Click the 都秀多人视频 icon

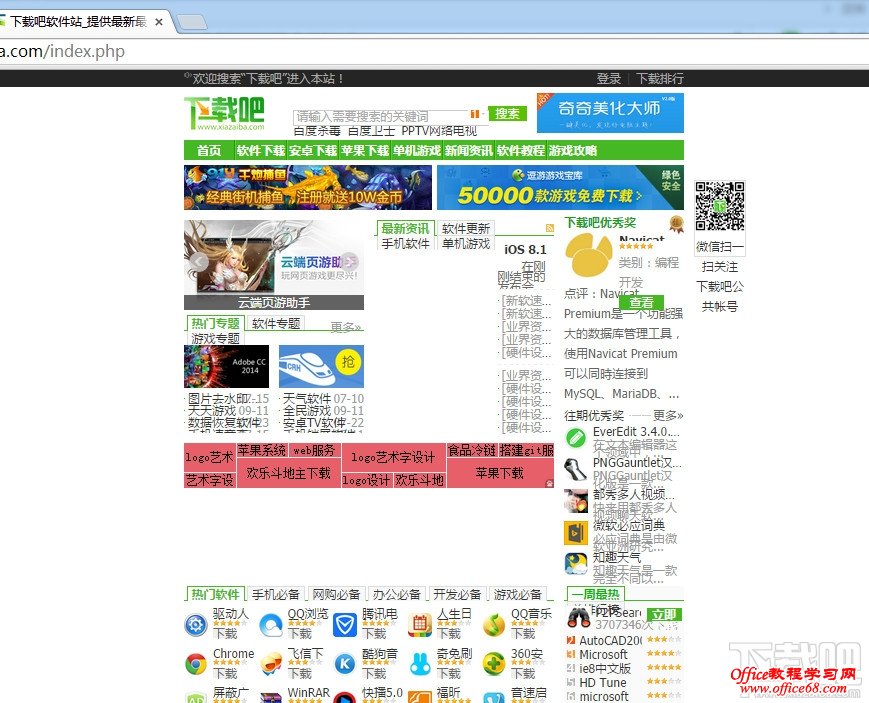pos(576,501)
